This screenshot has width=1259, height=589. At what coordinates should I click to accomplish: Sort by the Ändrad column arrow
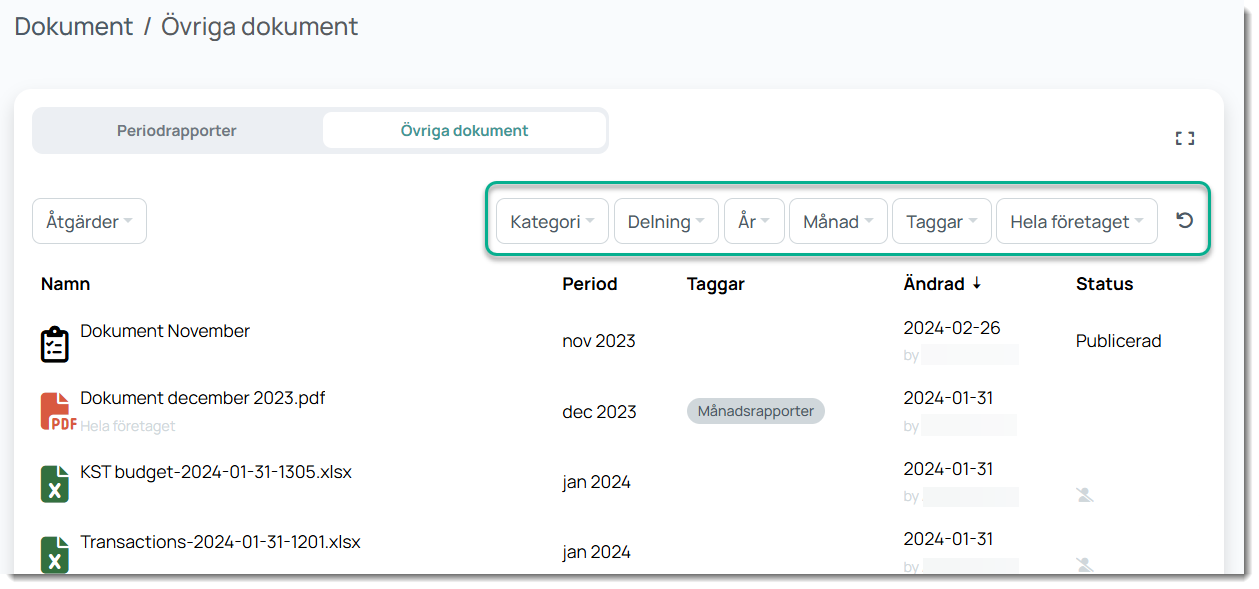tap(977, 284)
